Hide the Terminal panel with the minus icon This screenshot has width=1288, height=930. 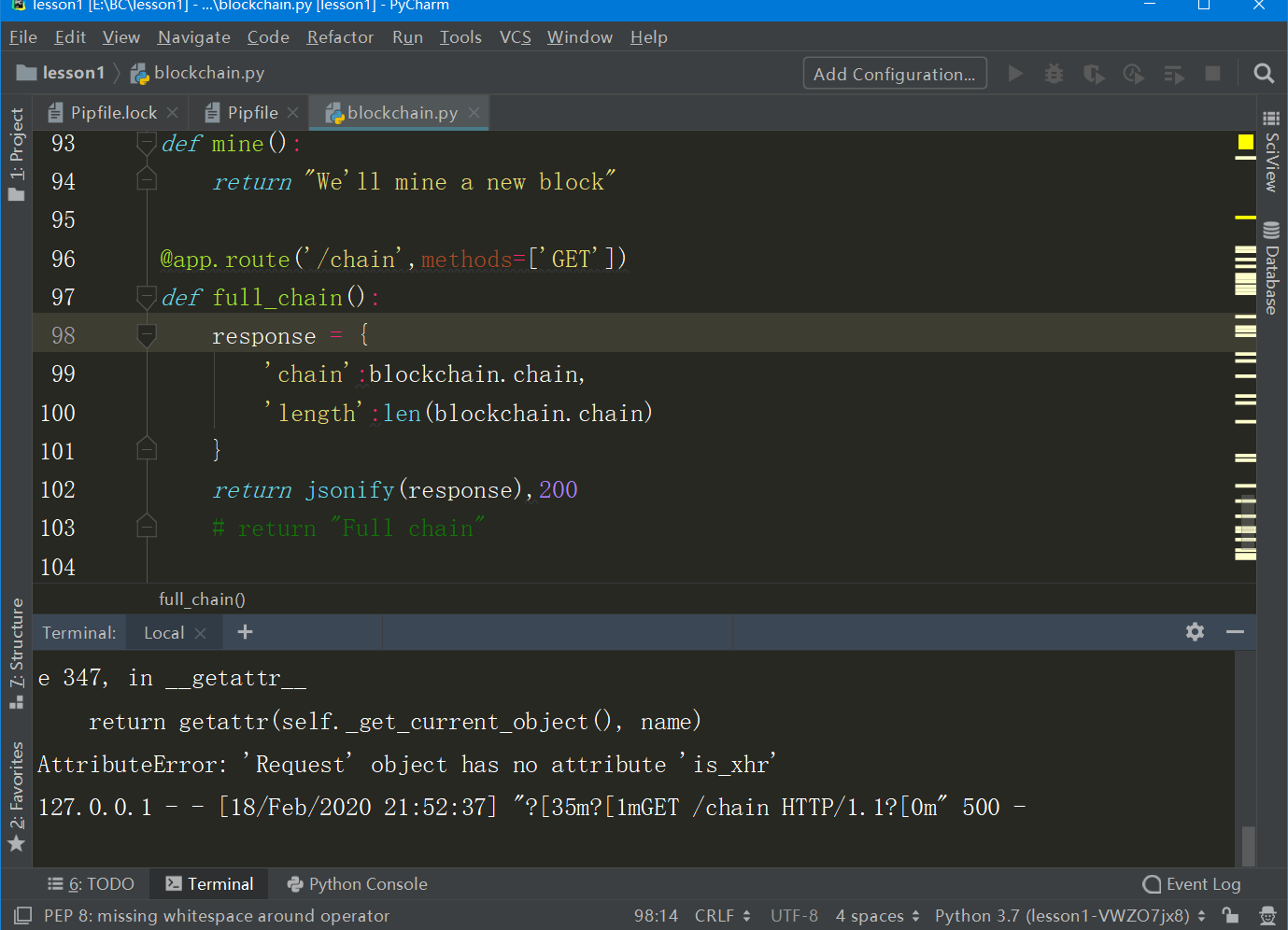(1235, 632)
